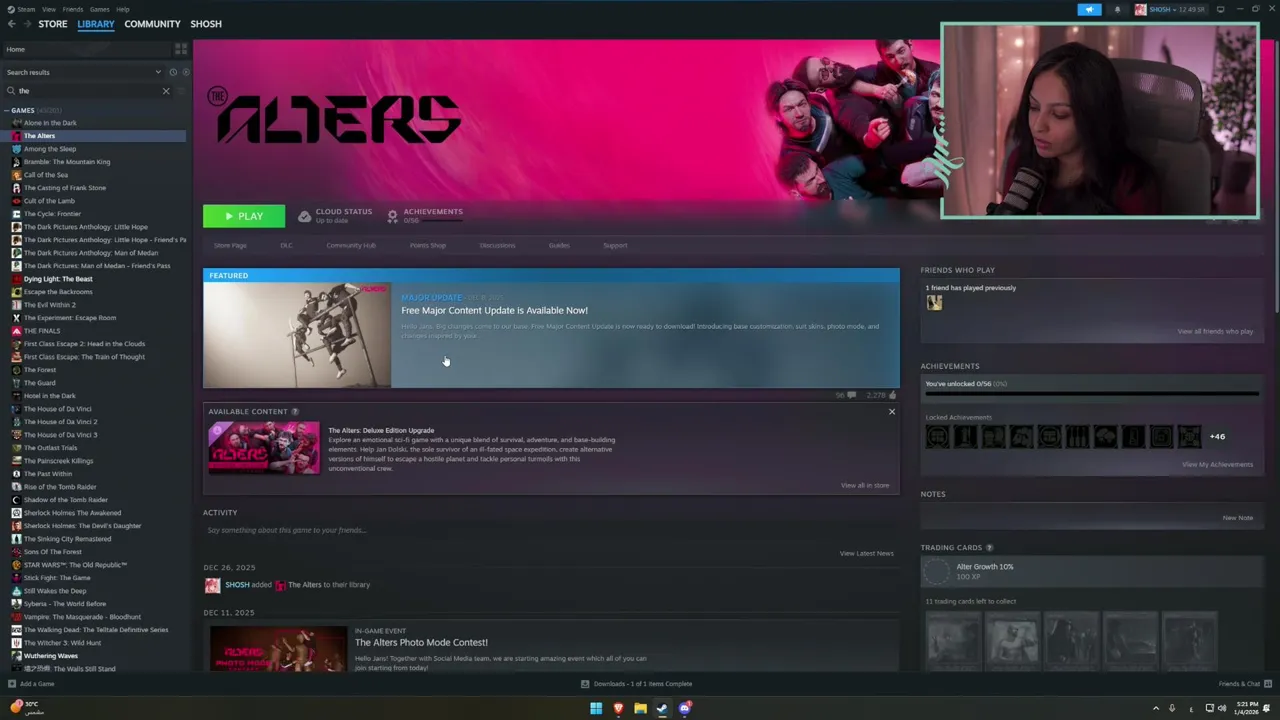The width and height of the screenshot is (1280, 720).
Task: Open Friends & Chat
Action: click(1244, 684)
